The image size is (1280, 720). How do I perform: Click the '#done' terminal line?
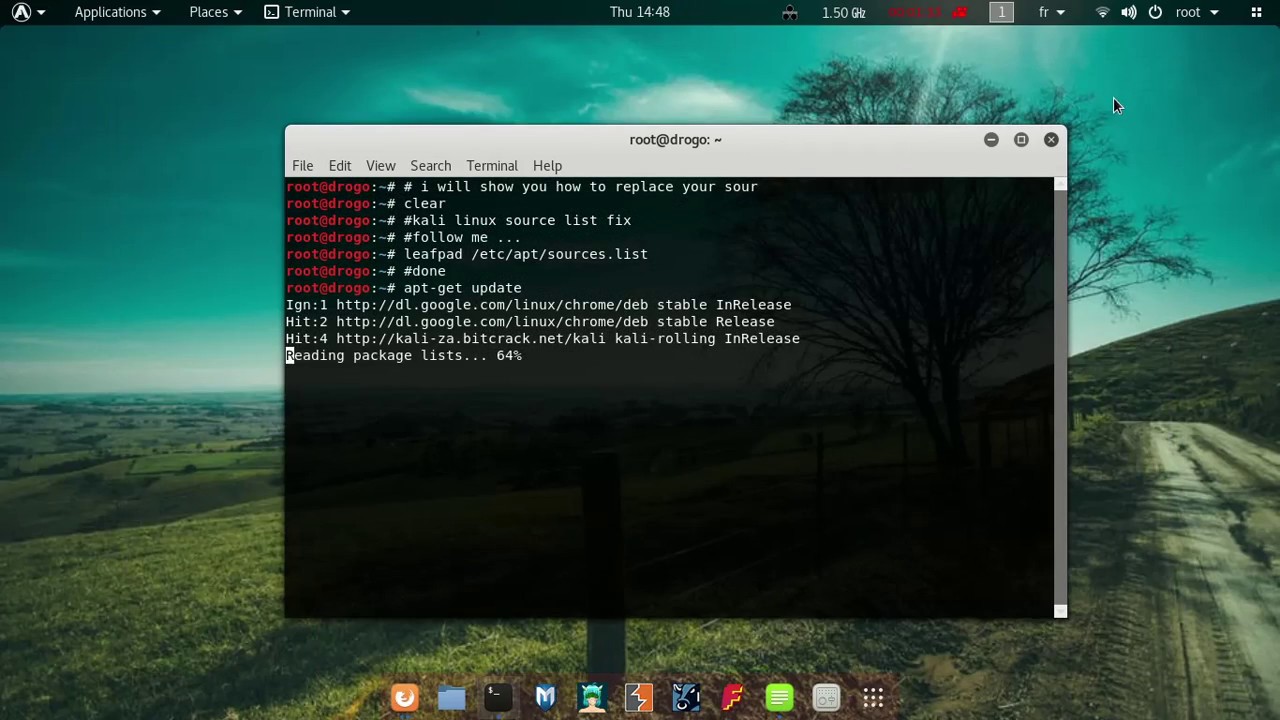coord(366,271)
